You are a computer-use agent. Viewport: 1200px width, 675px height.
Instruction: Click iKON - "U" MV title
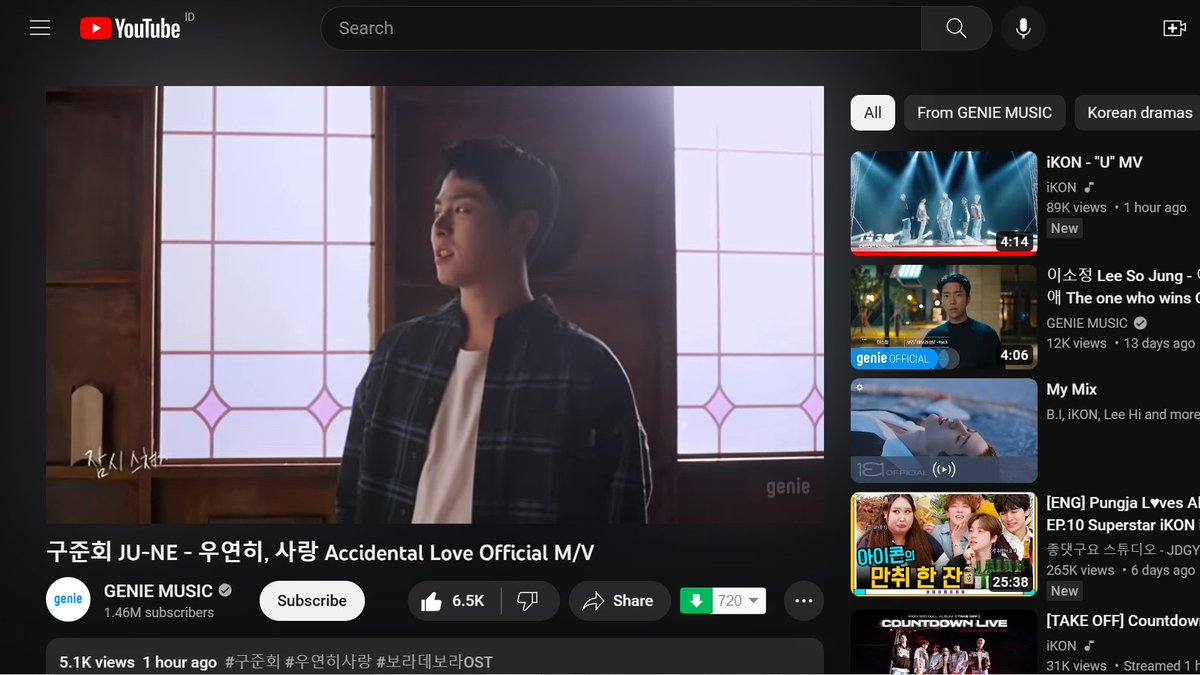pyautogui.click(x=1094, y=162)
